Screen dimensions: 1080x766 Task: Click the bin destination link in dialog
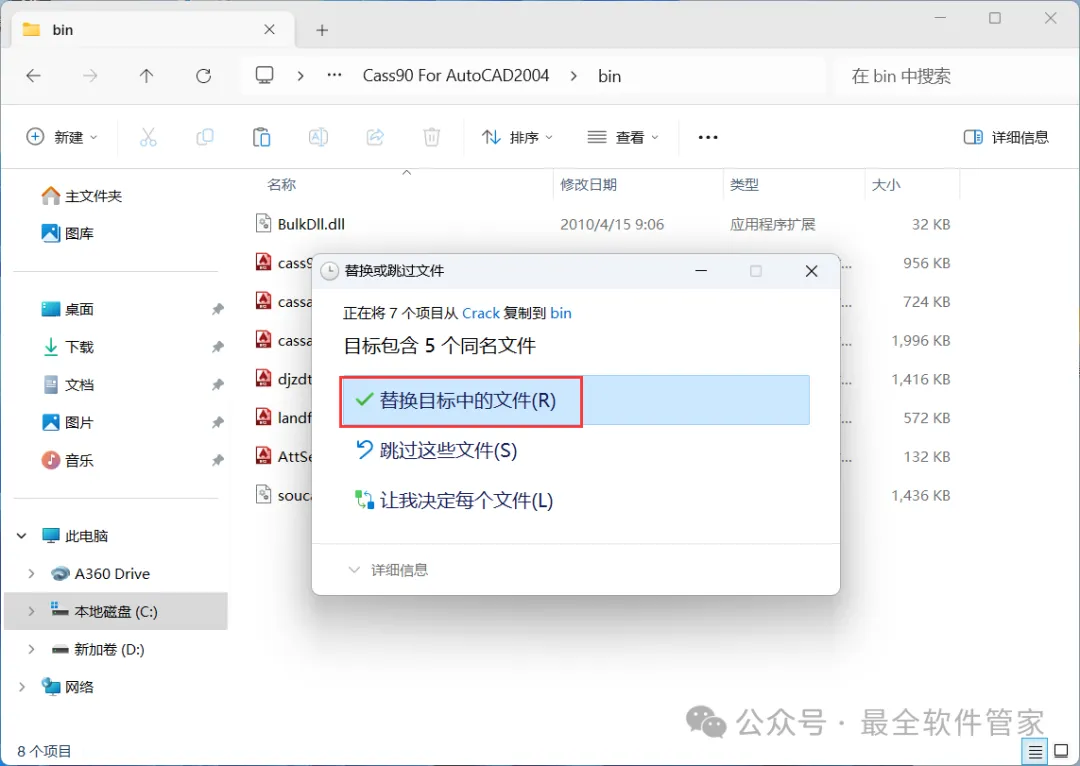pos(561,313)
